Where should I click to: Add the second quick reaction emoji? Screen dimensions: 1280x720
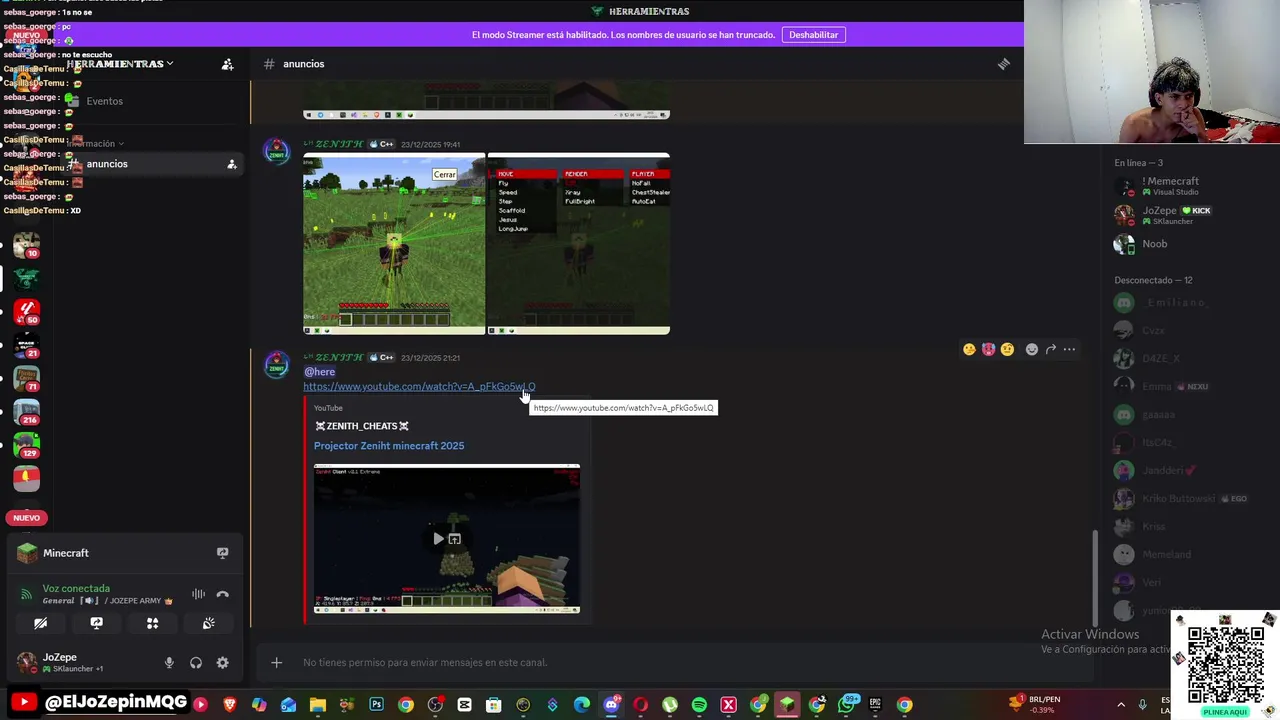pyautogui.click(x=988, y=349)
